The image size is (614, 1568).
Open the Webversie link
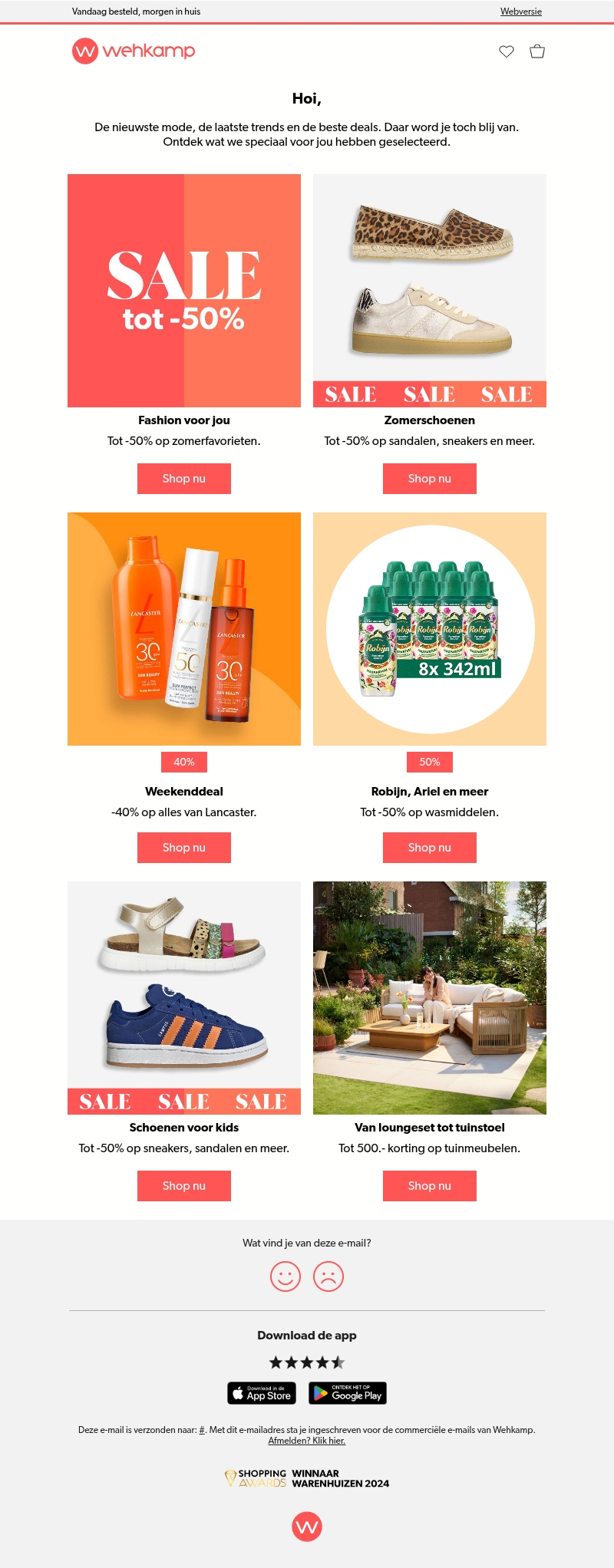[x=521, y=12]
